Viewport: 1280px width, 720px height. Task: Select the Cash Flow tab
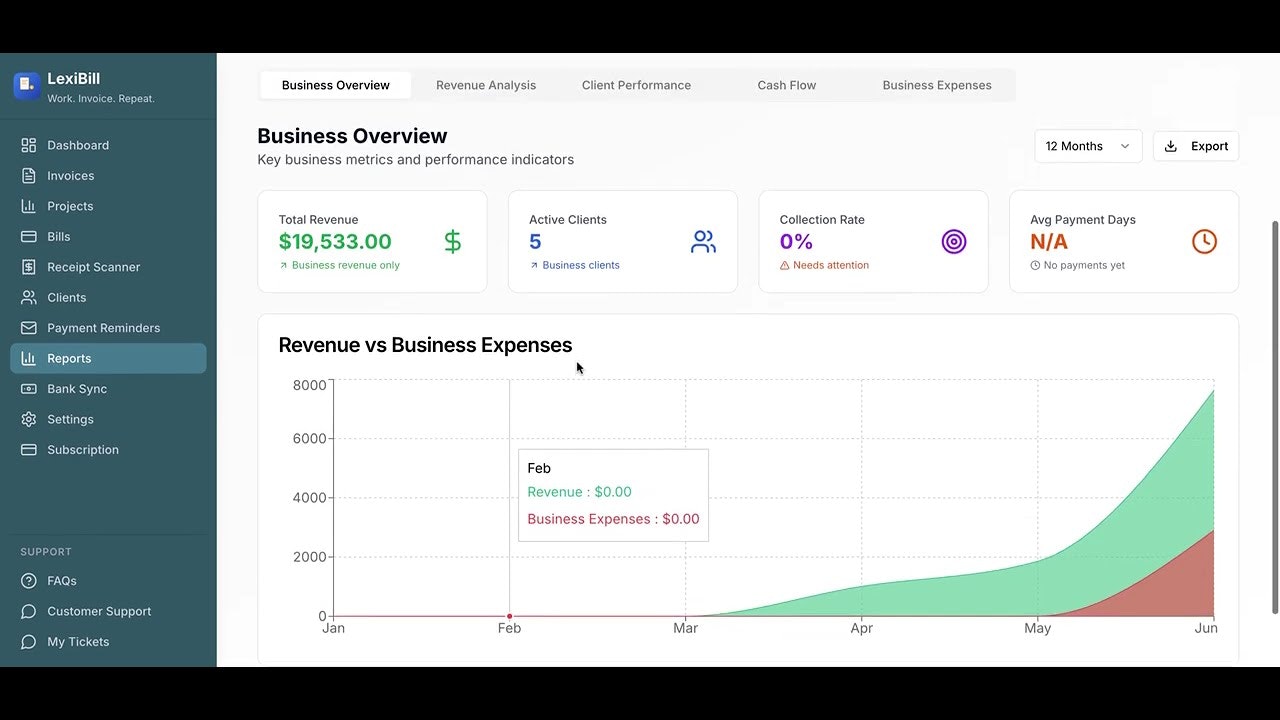pos(787,85)
